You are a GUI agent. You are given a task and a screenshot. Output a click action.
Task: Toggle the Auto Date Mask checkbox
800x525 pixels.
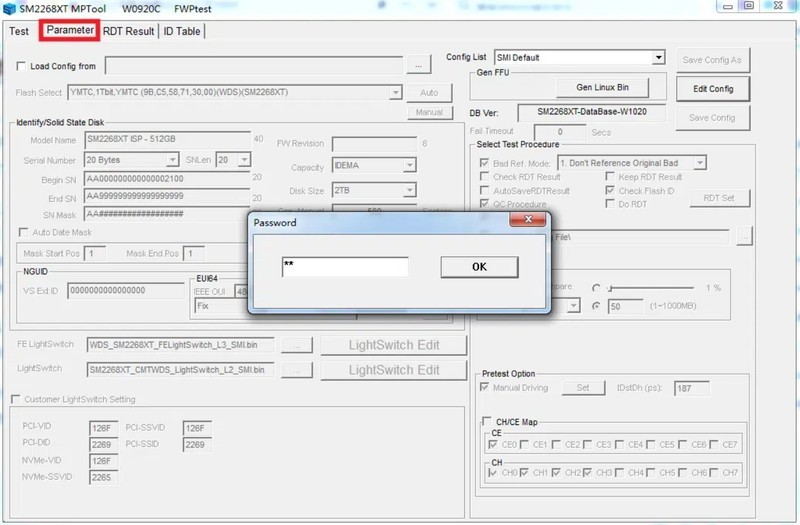(23, 232)
